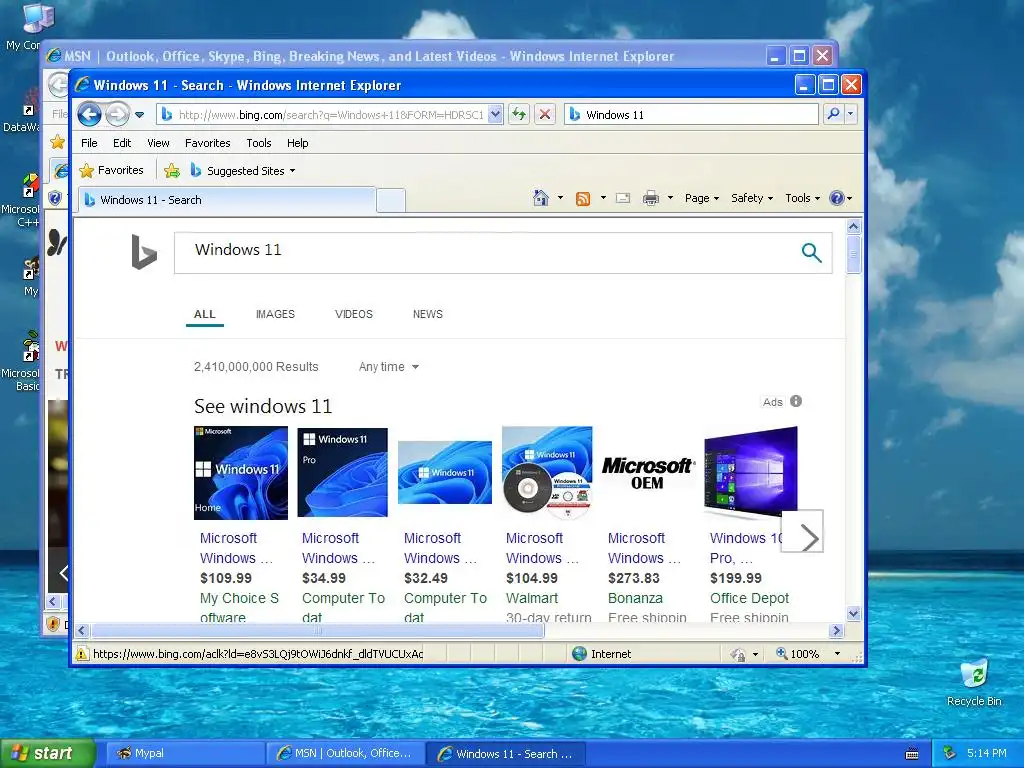
Task: Click the on-screen keyboard tray icon
Action: coord(912,754)
